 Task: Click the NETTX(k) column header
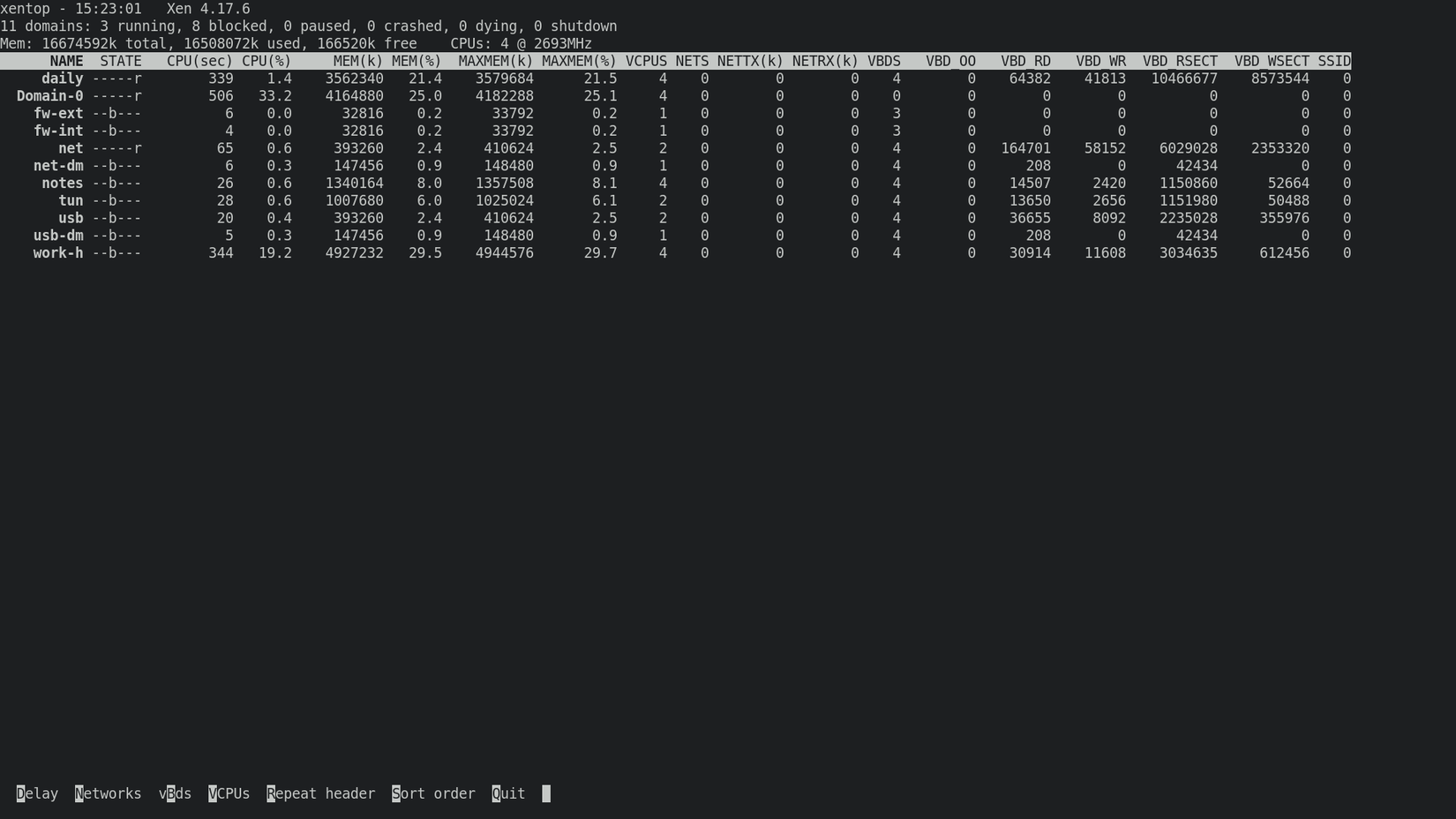[750, 61]
